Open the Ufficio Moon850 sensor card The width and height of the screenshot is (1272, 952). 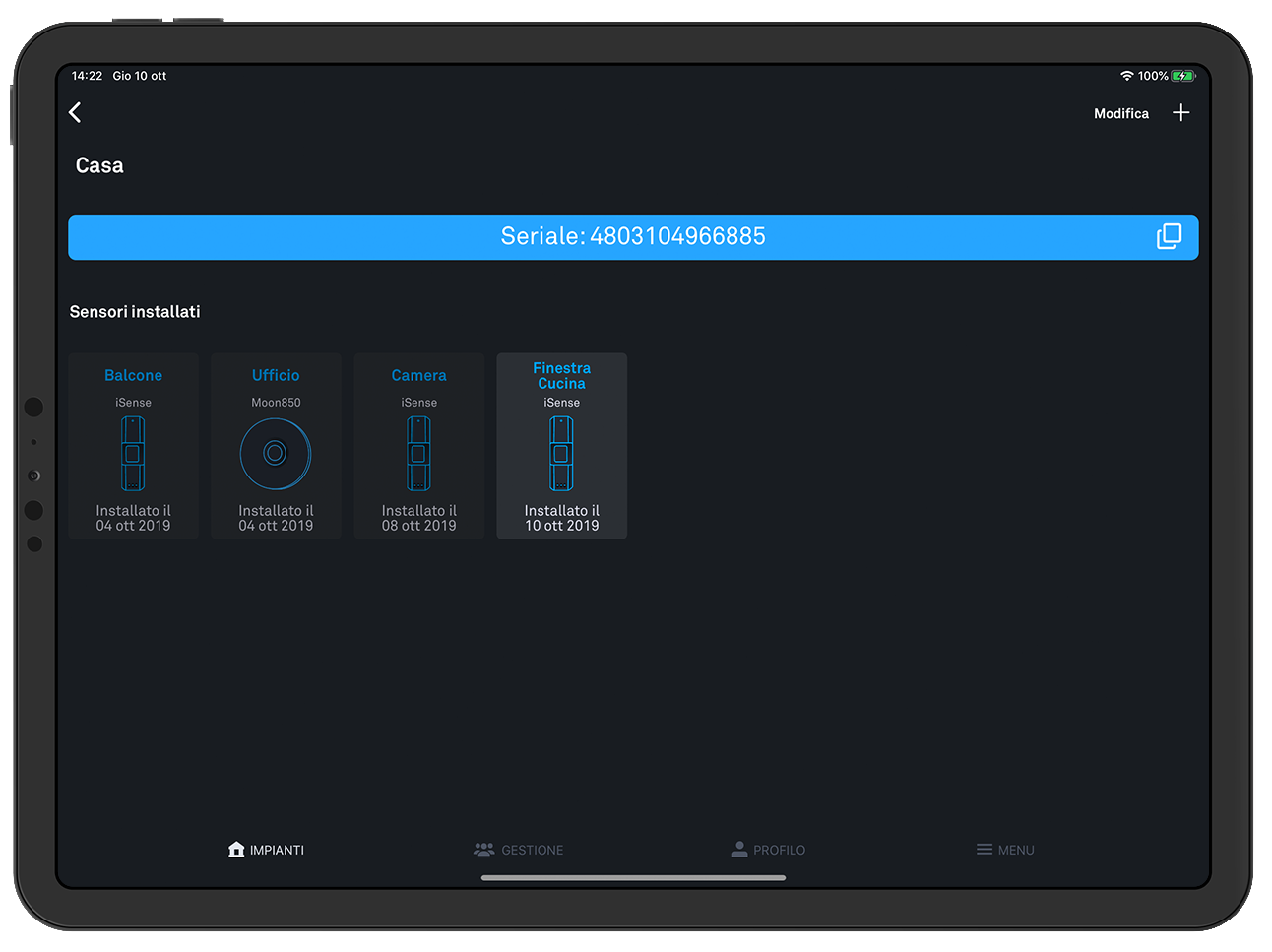[276, 446]
